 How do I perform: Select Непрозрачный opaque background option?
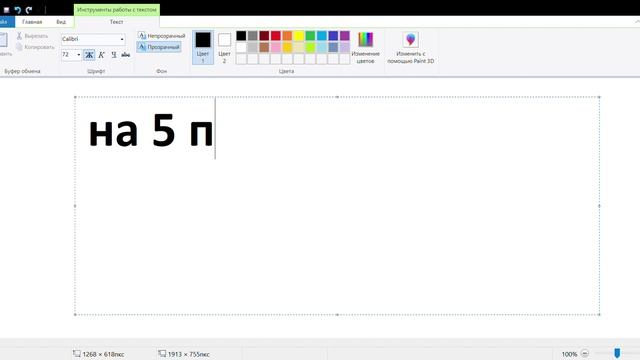[x=162, y=36]
